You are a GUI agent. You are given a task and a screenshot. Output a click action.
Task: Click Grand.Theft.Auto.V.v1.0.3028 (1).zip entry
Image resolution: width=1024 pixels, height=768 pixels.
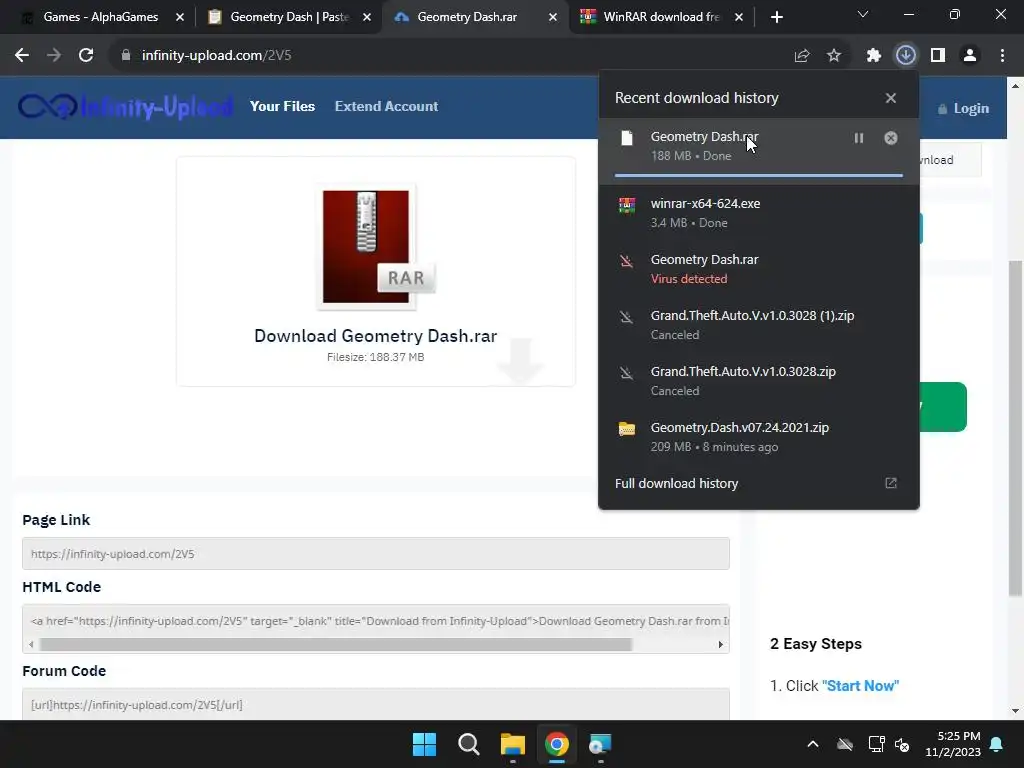pos(759,325)
